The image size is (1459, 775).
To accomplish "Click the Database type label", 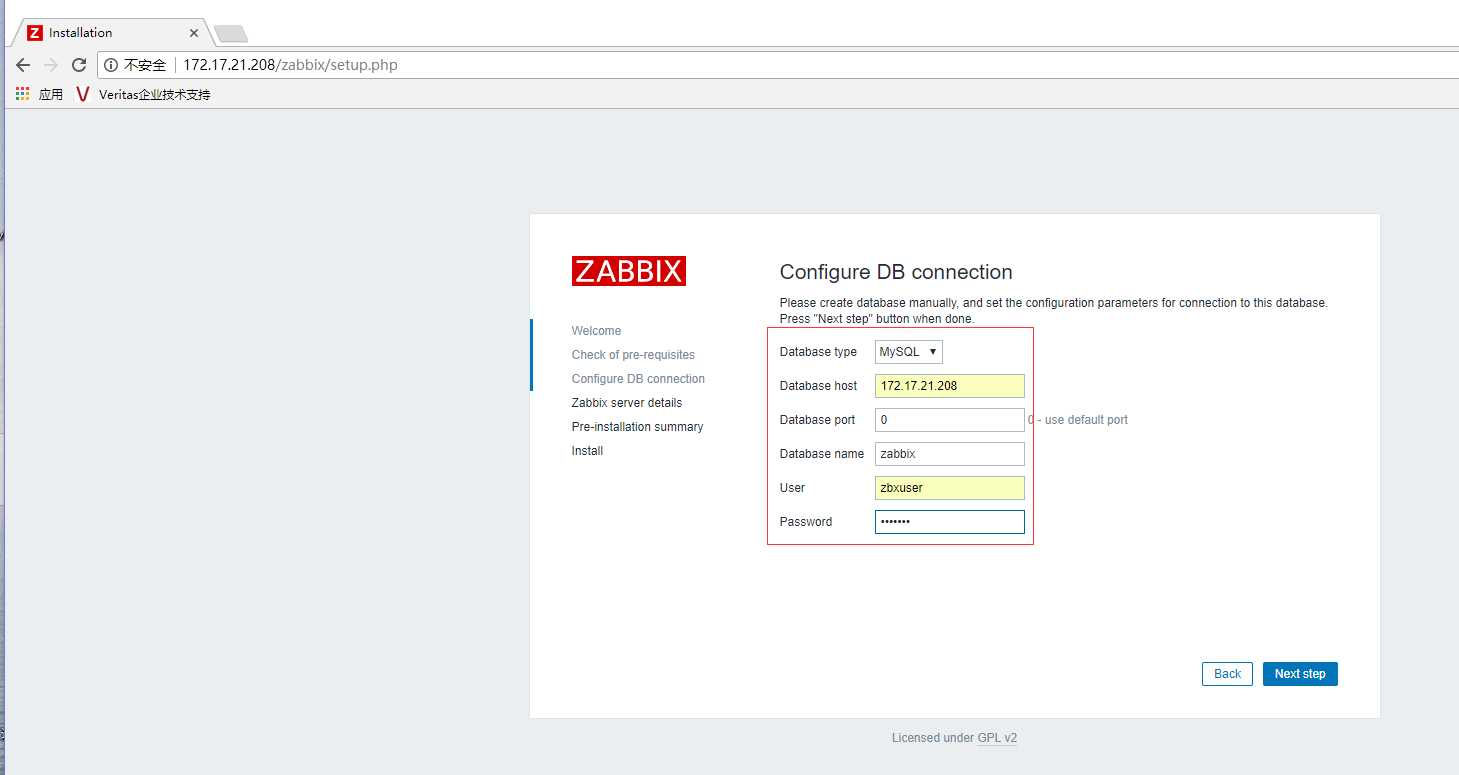I will coord(818,352).
